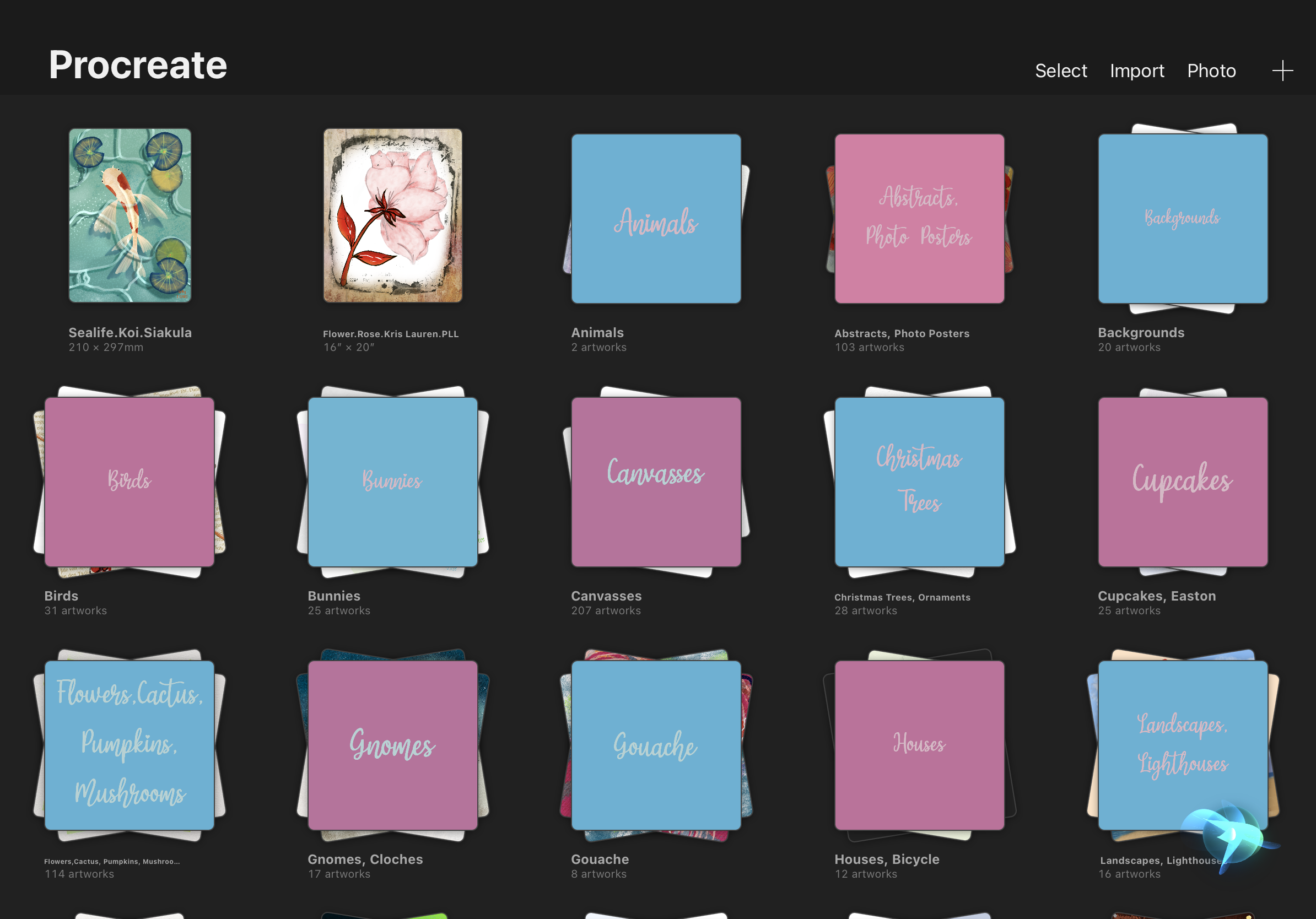1316x919 pixels.
Task: Click the '210 × 297mm' size text
Action: coord(106,347)
